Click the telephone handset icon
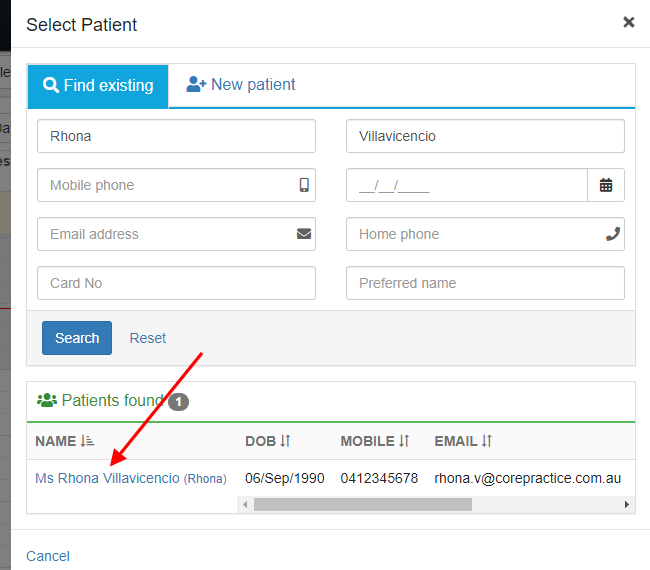Screen dimensions: 650x570 point(613,234)
